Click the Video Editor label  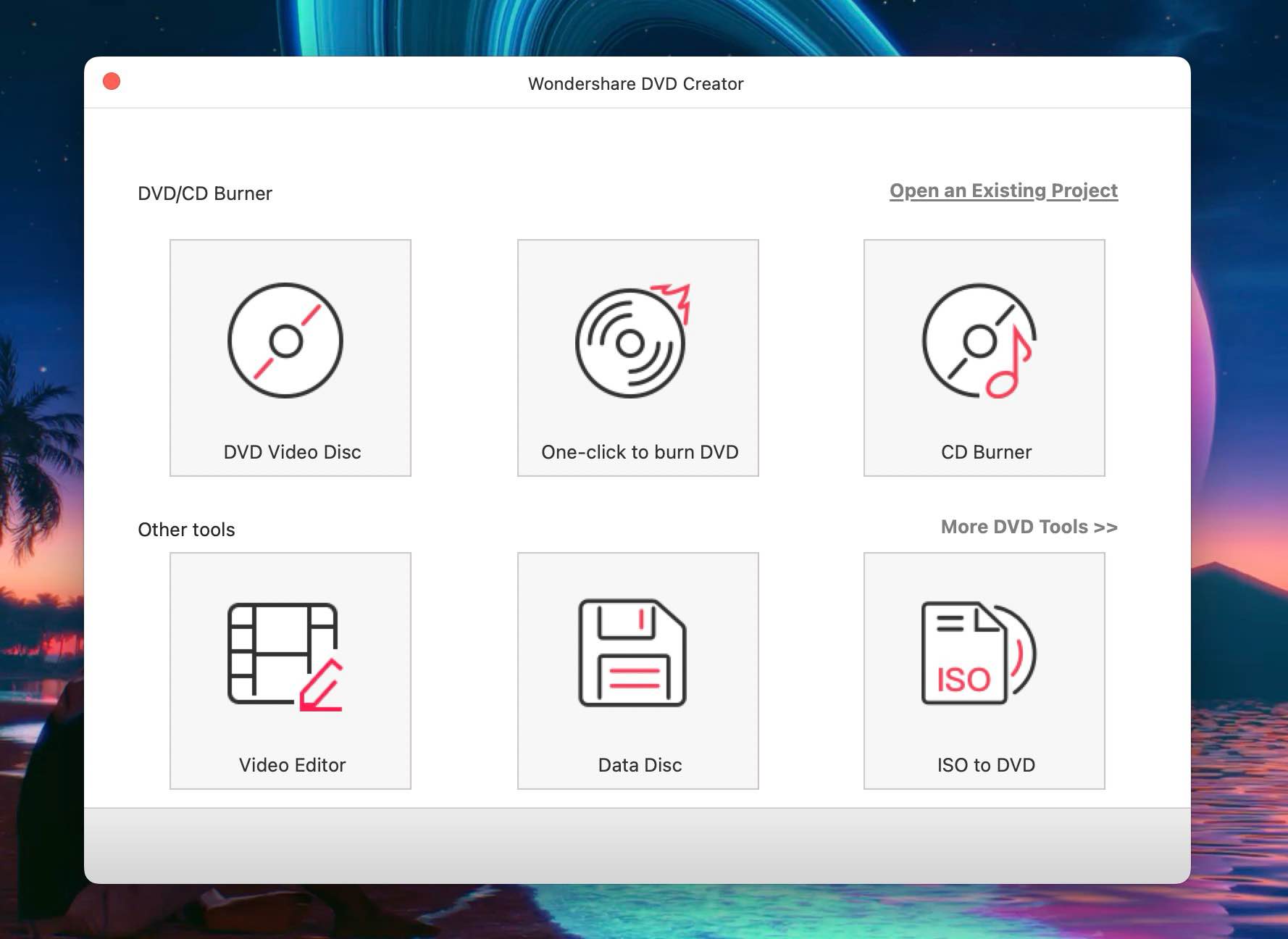coord(292,765)
